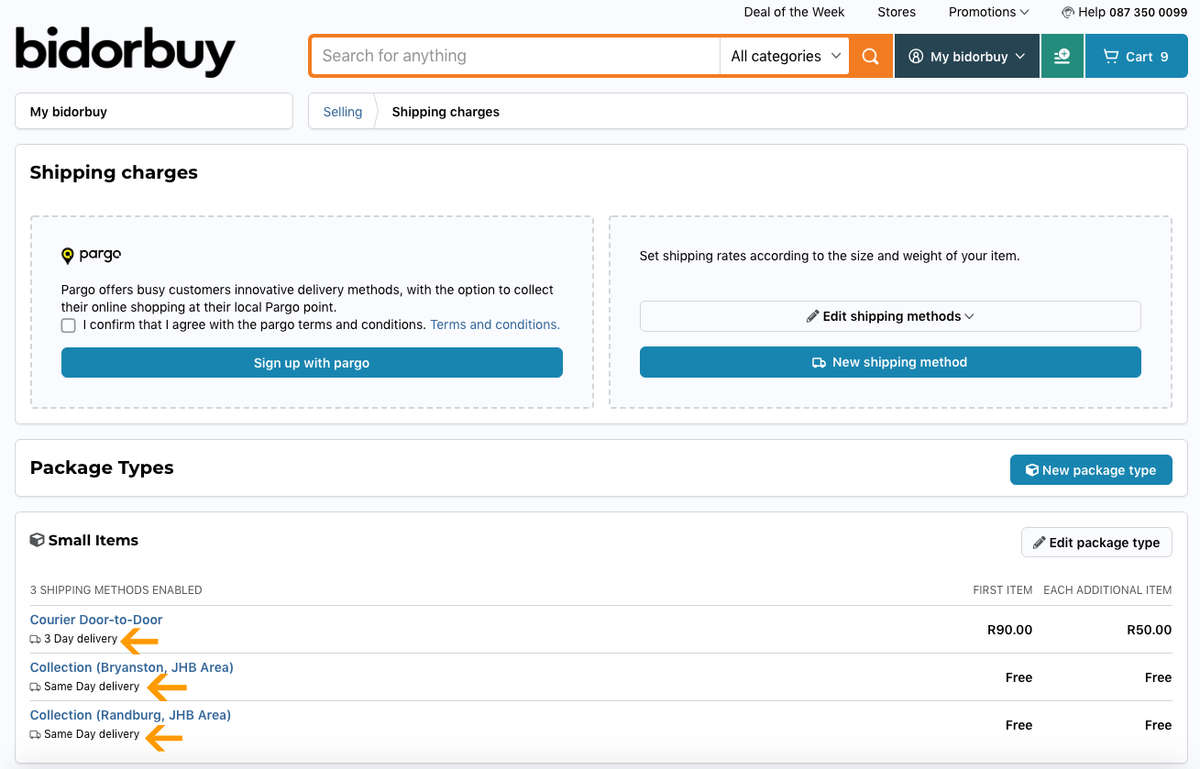Screen dimensions: 1200x769
Task: Expand the My bidorbuy account menu
Action: click(967, 56)
